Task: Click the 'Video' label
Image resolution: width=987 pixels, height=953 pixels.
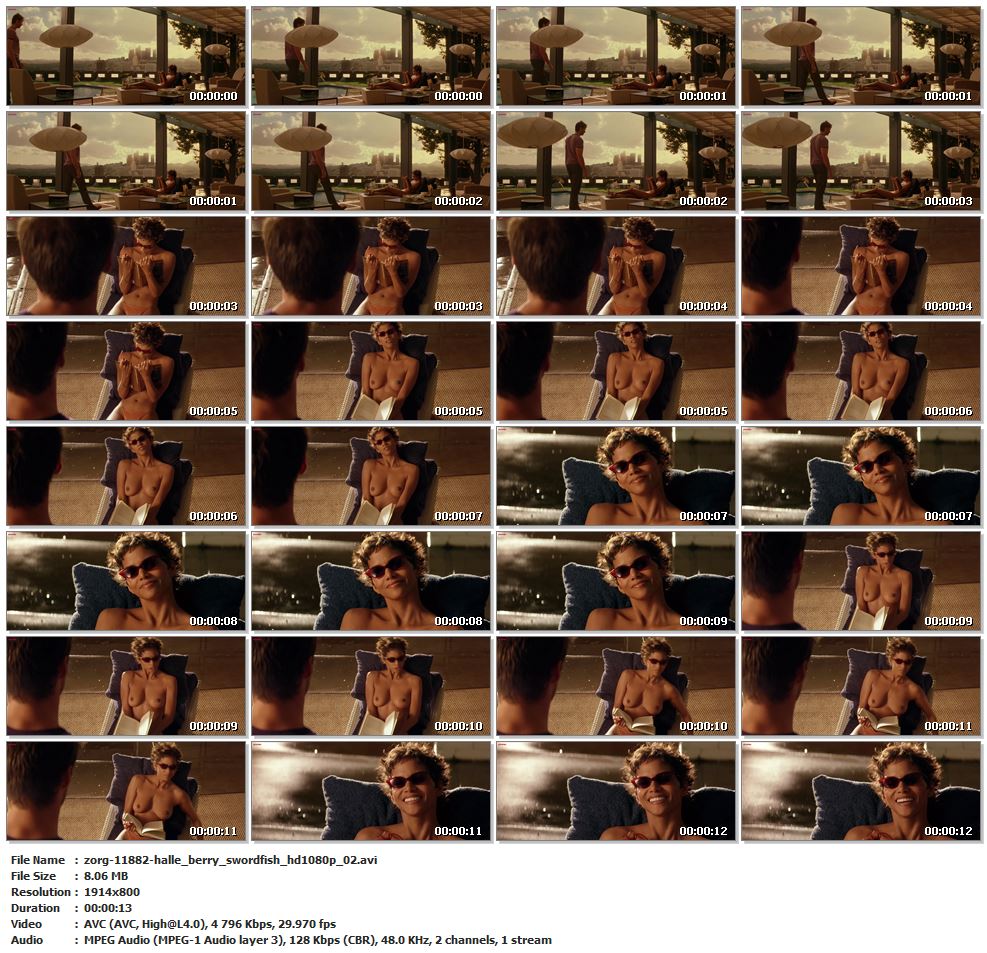Action: point(26,924)
